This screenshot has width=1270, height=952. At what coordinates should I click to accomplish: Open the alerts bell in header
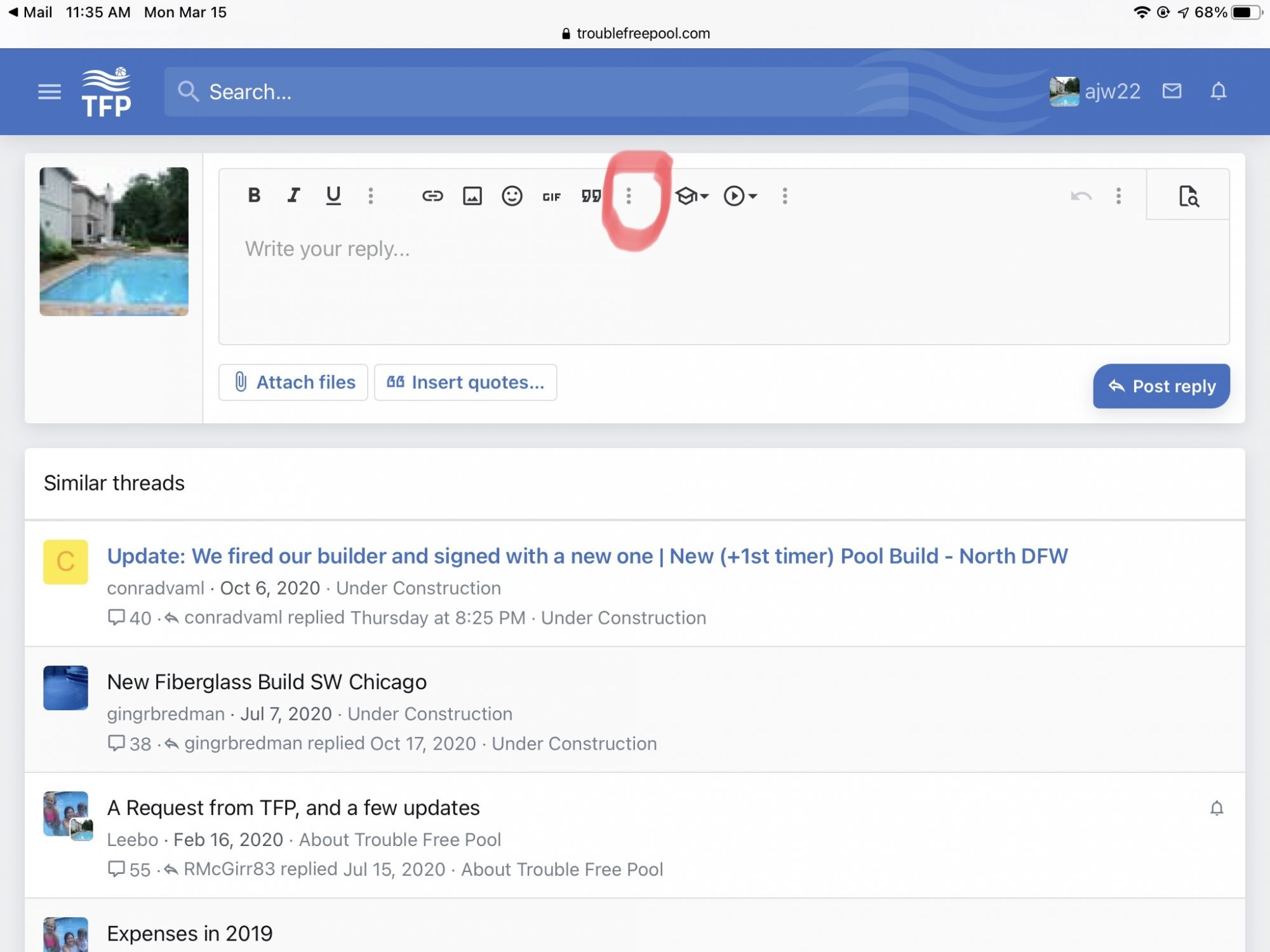tap(1218, 91)
